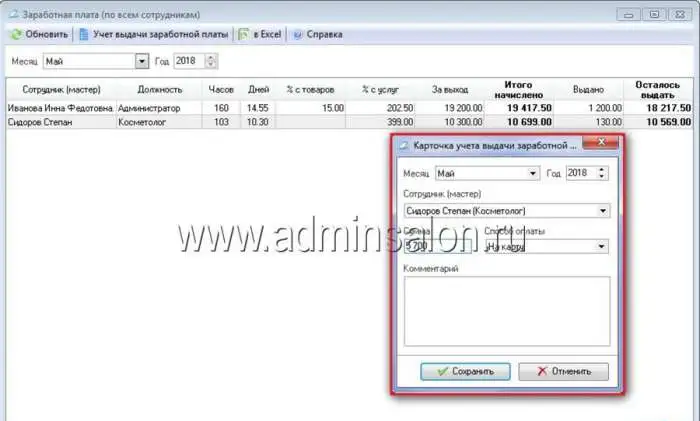Click Год spinner arrows in payment card dialog
Viewport: 700px width, 421px height.
click(x=602, y=173)
